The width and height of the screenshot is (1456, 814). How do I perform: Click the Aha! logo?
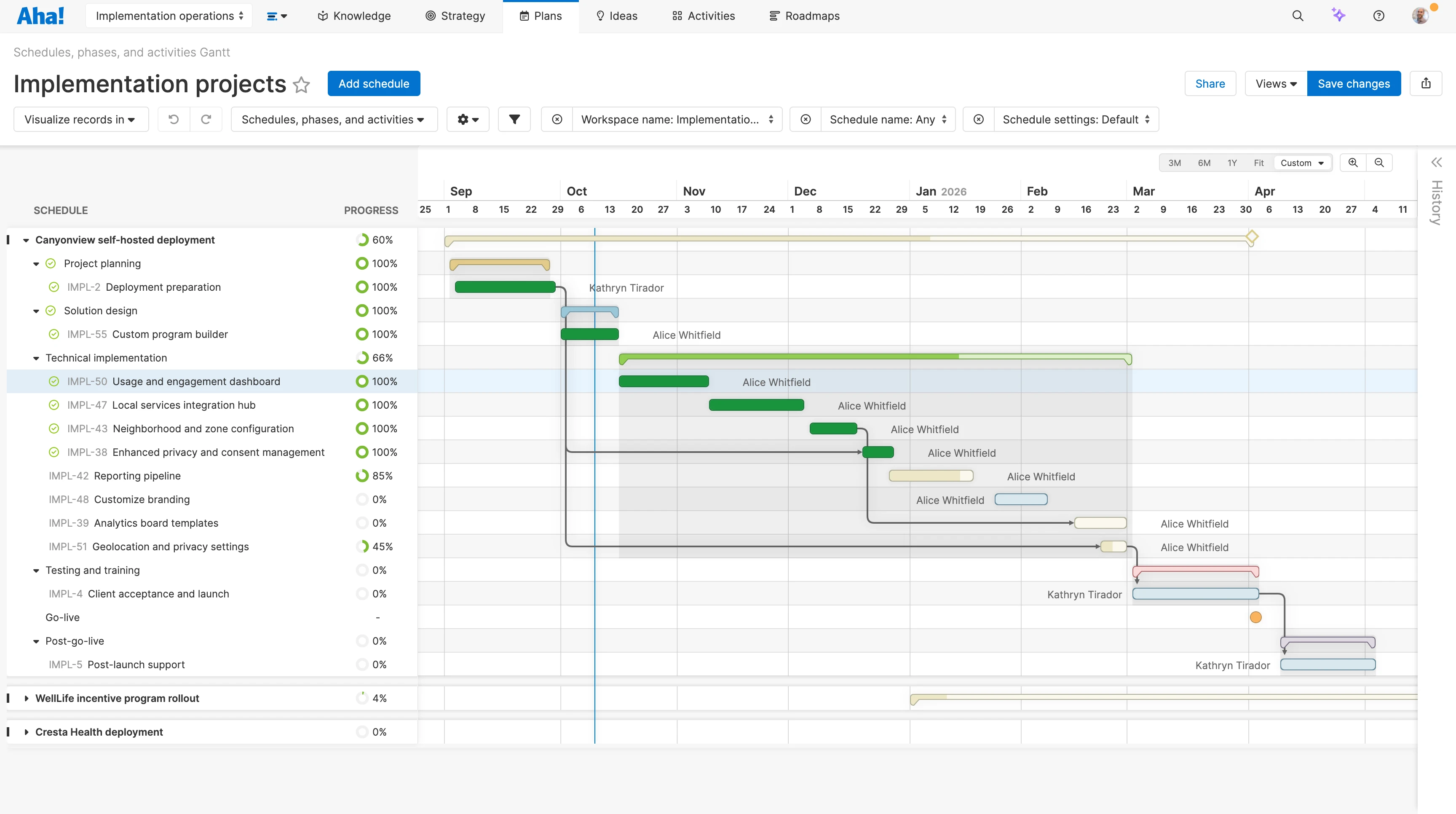click(x=40, y=15)
